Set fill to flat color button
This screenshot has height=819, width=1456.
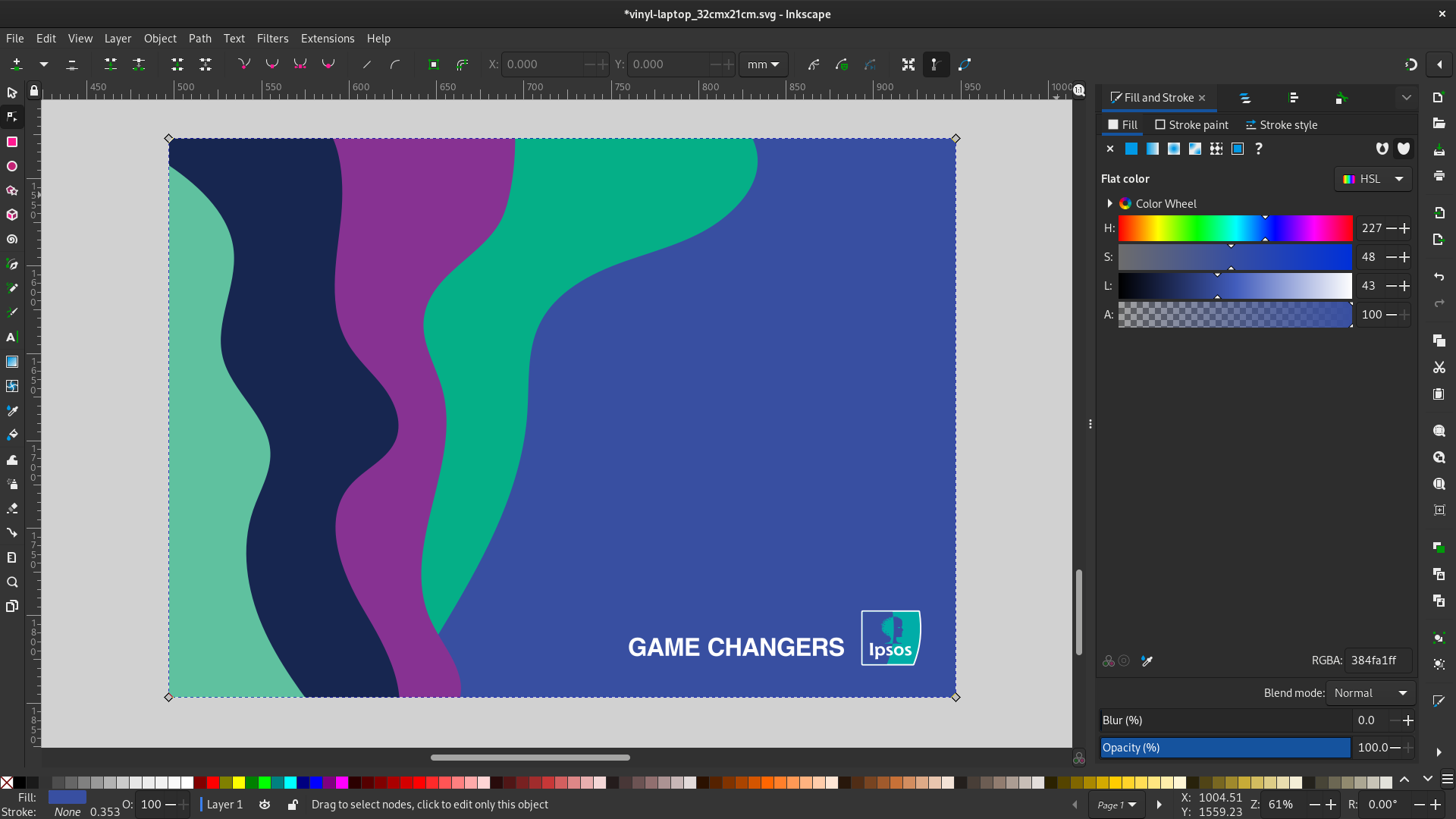coord(1131,149)
